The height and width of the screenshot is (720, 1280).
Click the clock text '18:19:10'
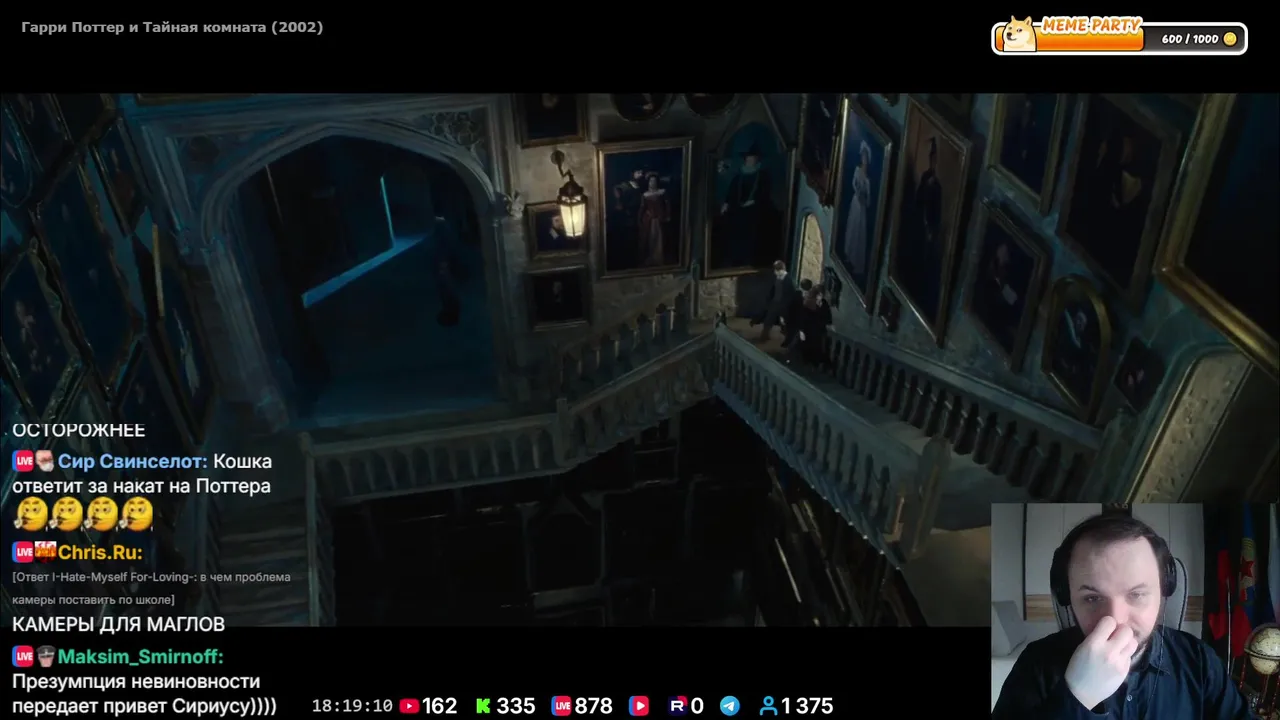352,706
